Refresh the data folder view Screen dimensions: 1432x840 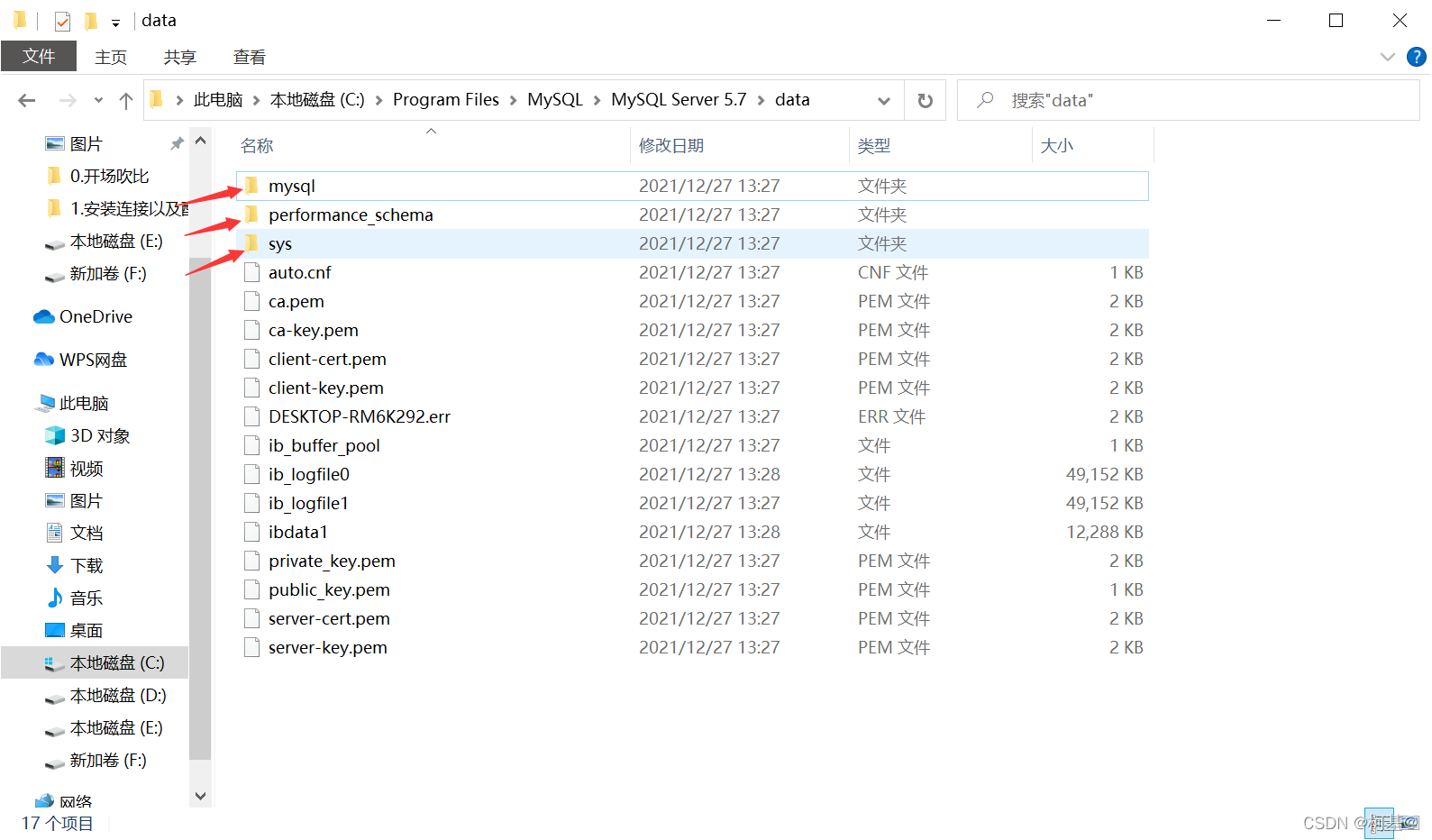925,100
